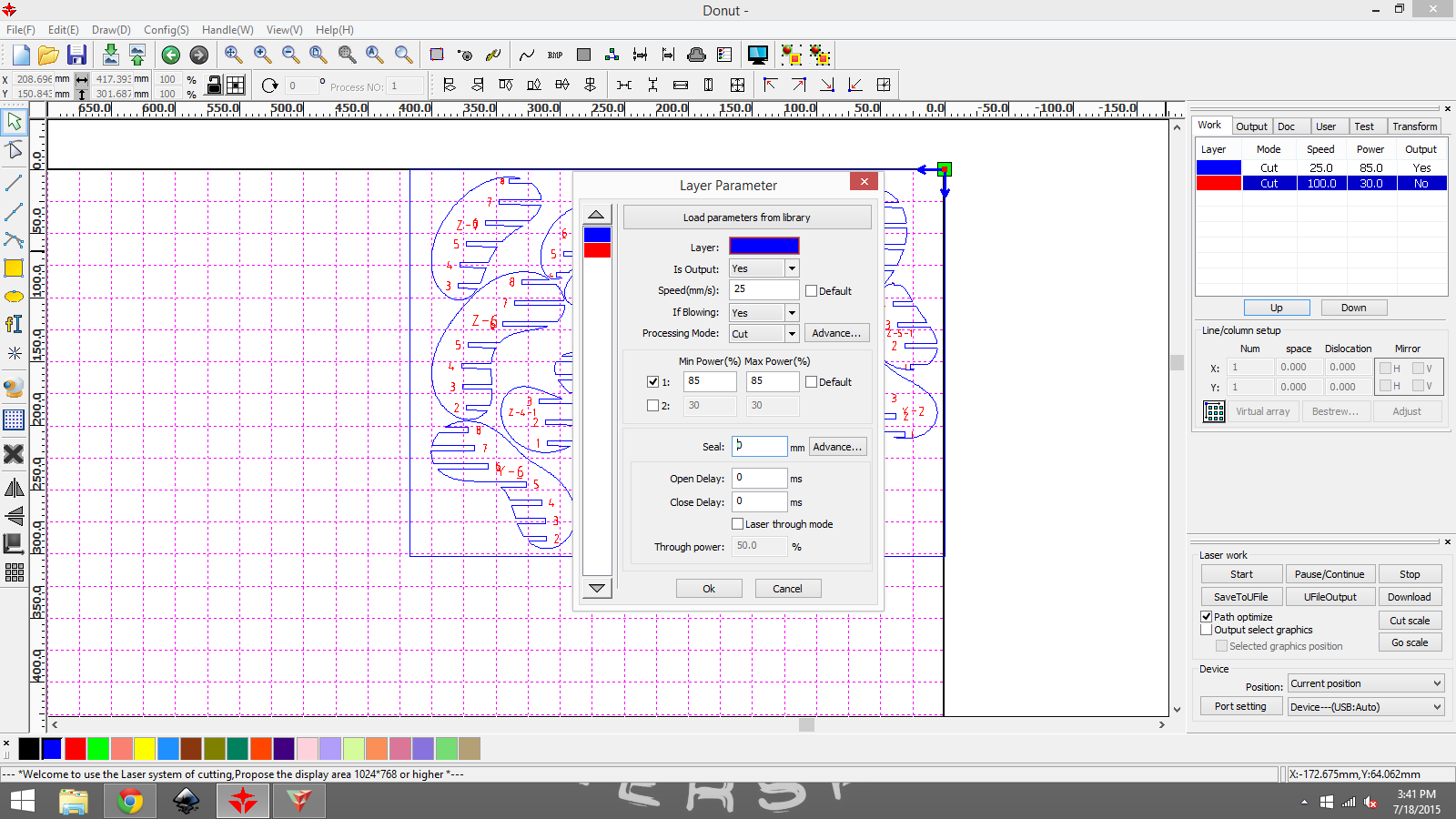Uncheck the Path optimize option
The image size is (1456, 819).
(1207, 617)
